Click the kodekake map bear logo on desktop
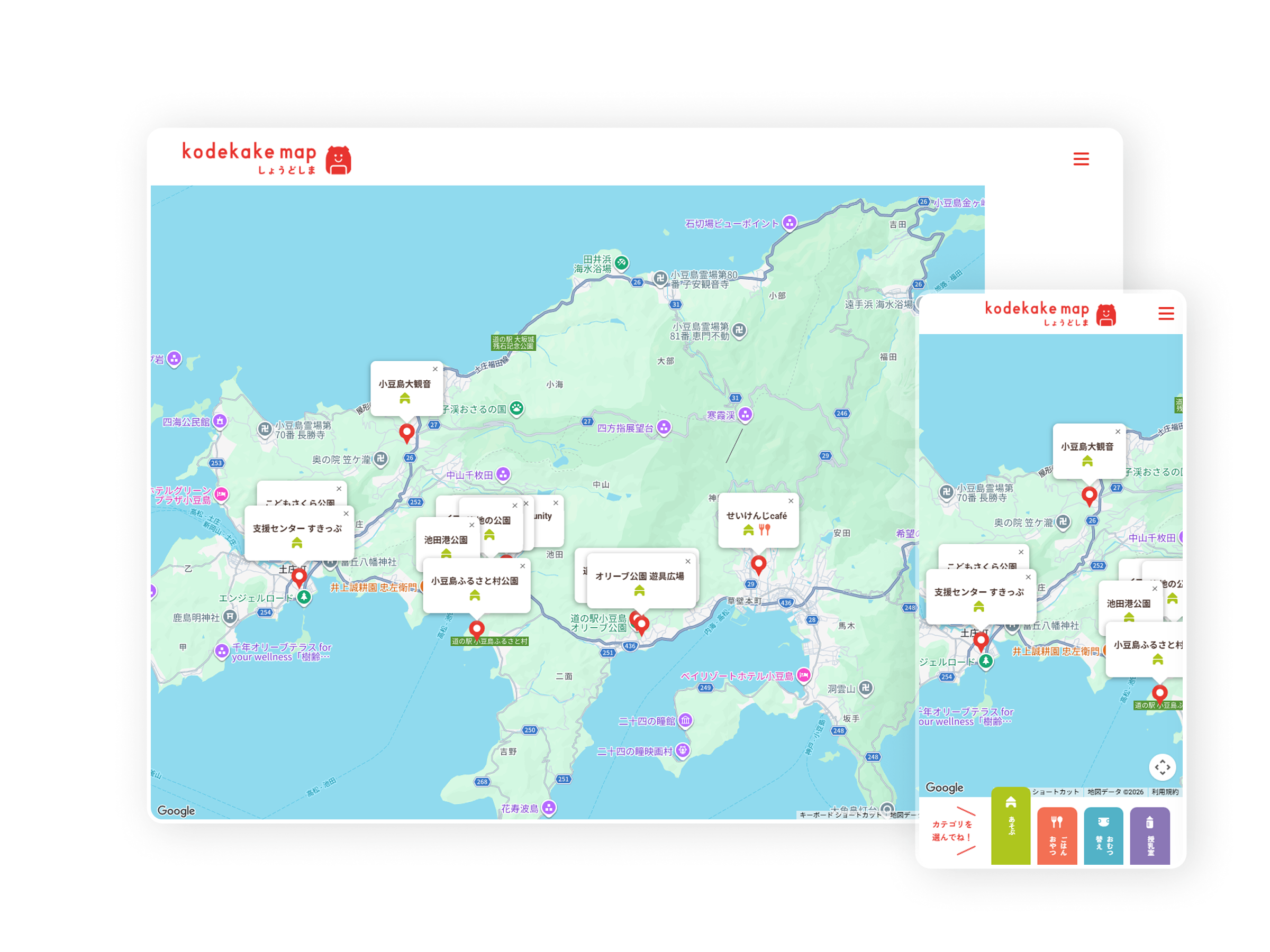This screenshot has width=1270, height=952. click(339, 160)
